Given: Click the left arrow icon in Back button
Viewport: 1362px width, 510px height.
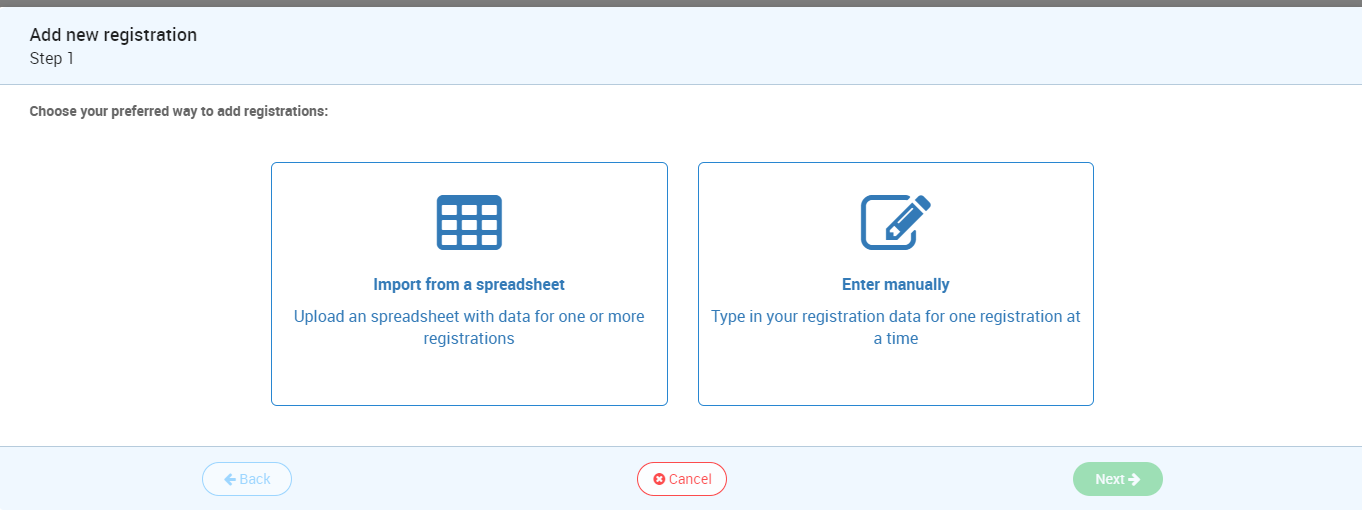Looking at the screenshot, I should (x=230, y=479).
